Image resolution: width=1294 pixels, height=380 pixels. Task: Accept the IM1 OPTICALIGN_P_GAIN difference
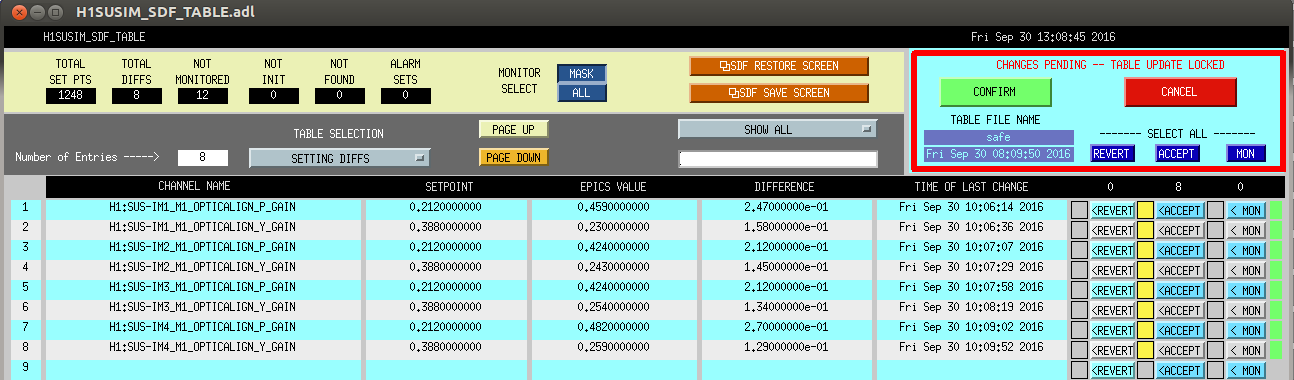(x=1180, y=210)
